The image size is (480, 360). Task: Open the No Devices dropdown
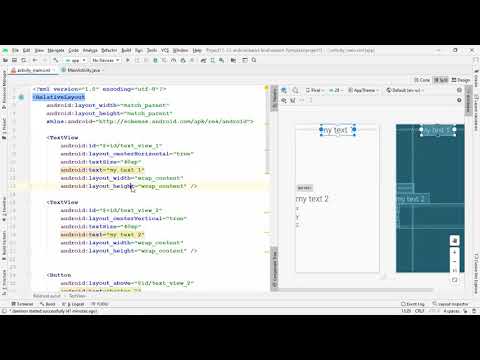coord(105,60)
